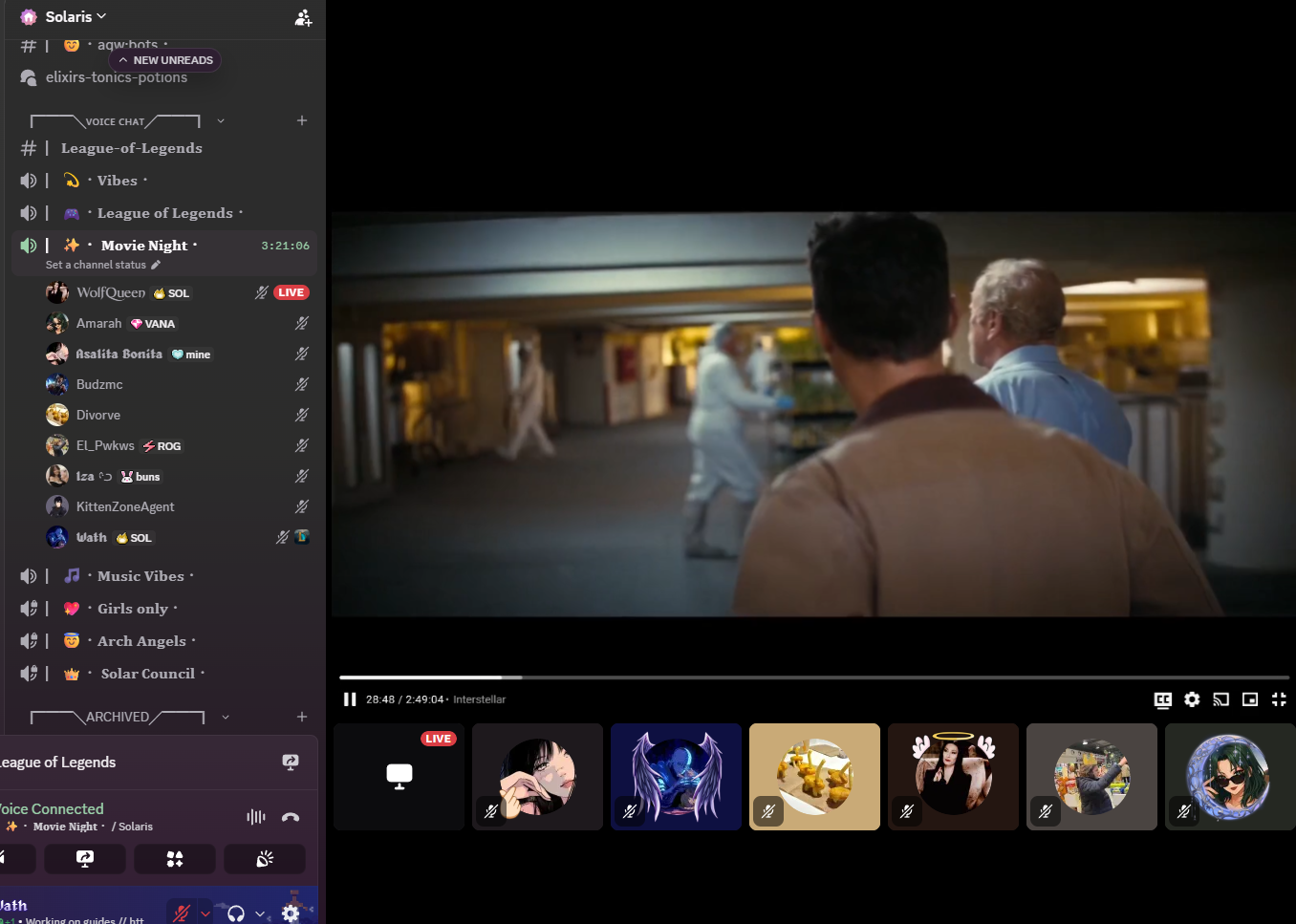Toggle picture-in-picture mode

pyautogui.click(x=1250, y=699)
